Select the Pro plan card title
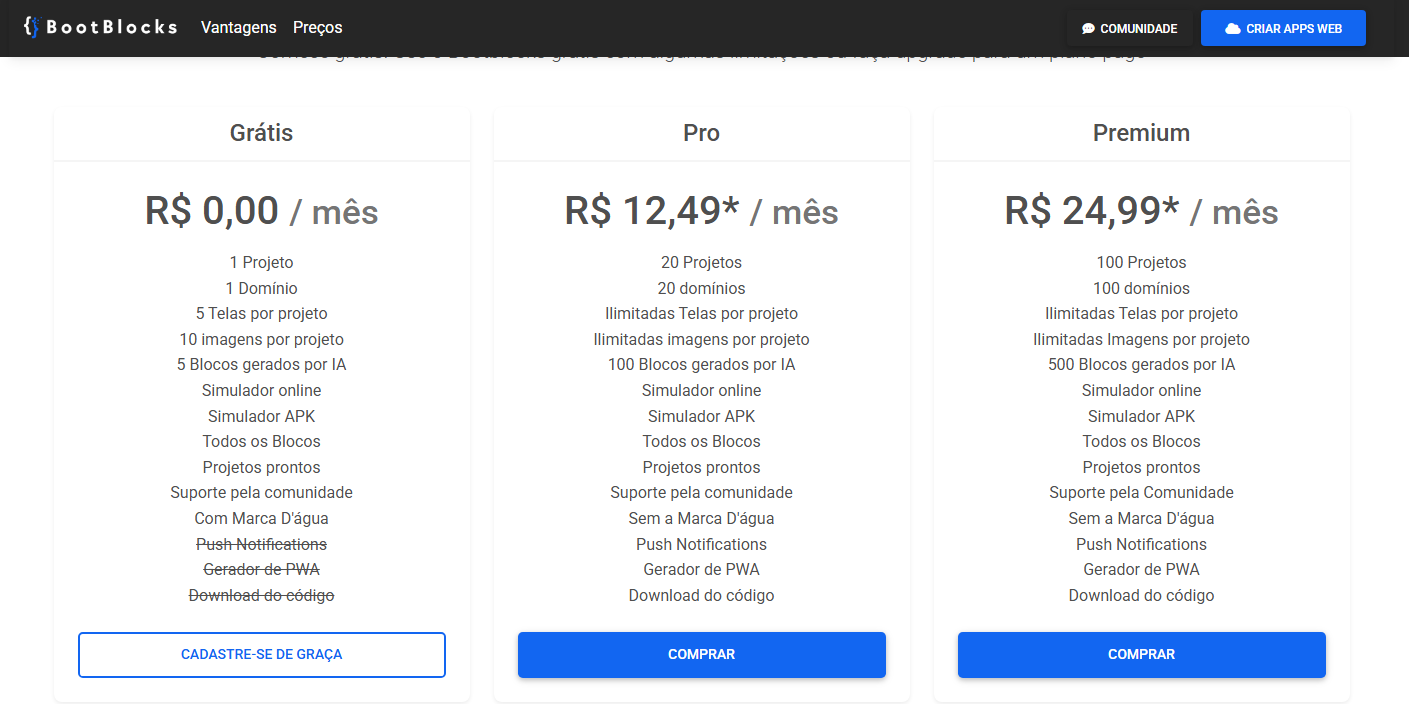Viewport: 1409px width, 704px height. coord(701,133)
